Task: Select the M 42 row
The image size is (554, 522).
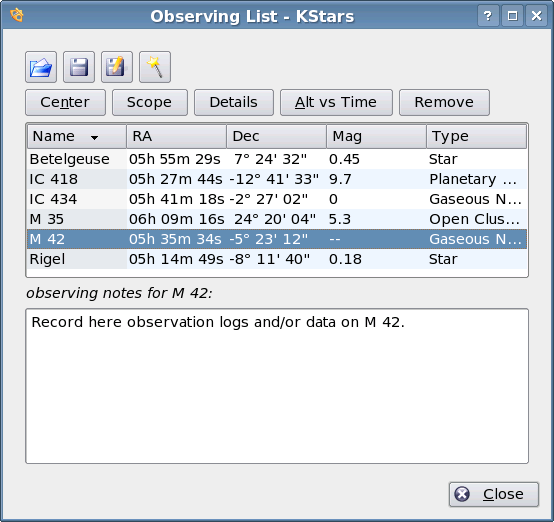Action: click(277, 239)
